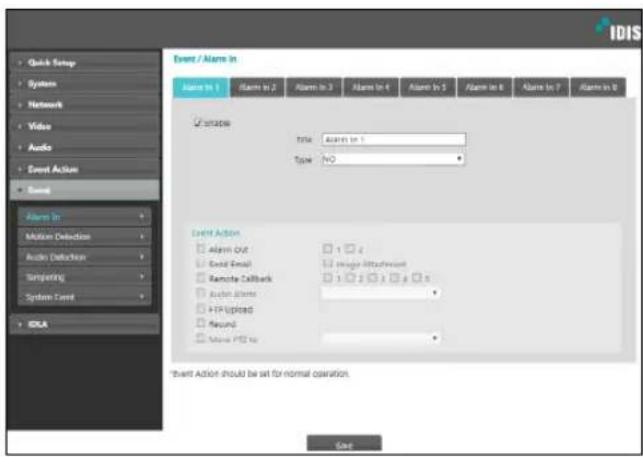The image size is (643, 457).
Task: Tick the Record checkbox
Action: 201,323
